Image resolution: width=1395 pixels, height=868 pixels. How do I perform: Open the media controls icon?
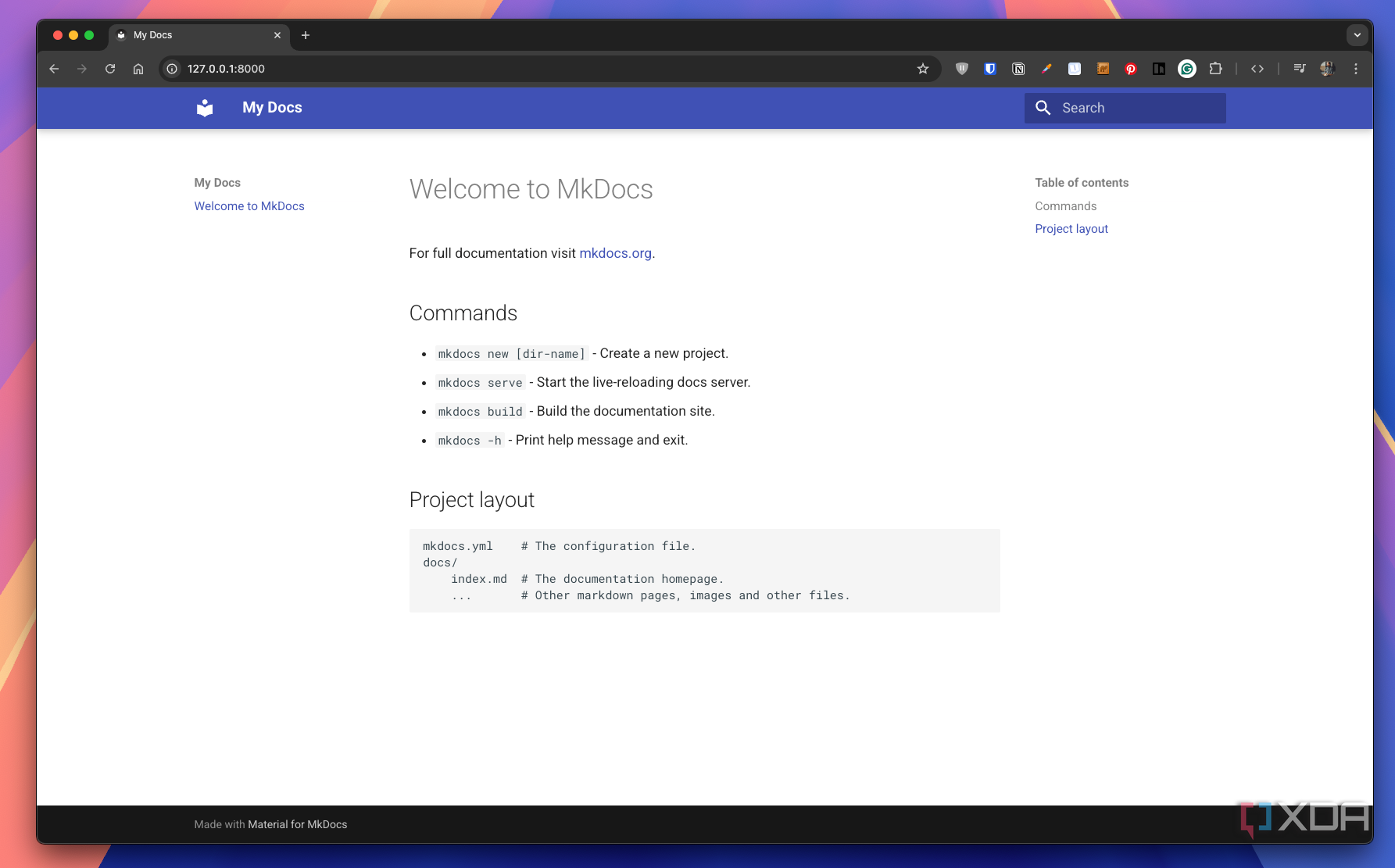(1299, 69)
